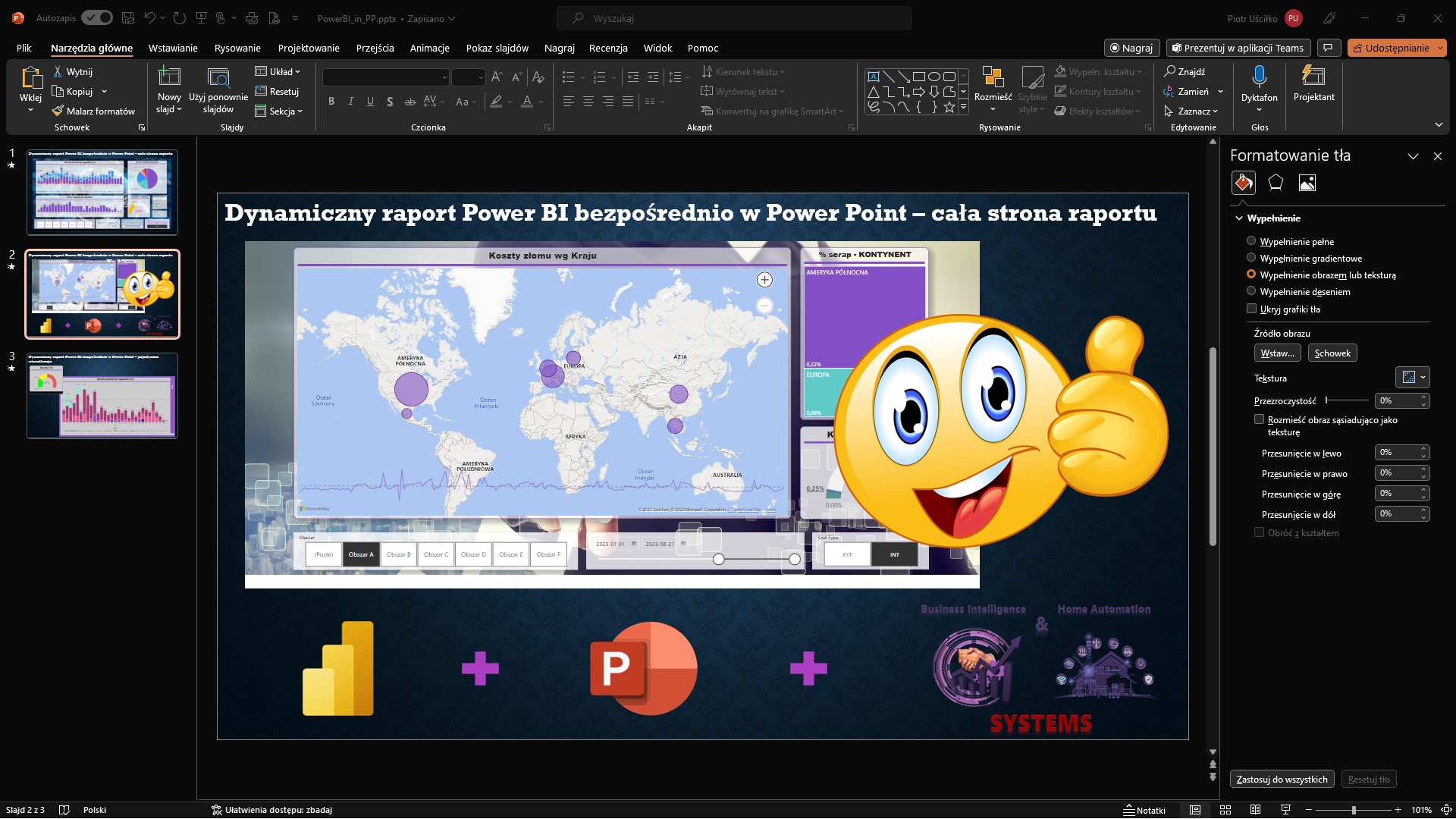Click the Schowek image source button
Screen dimensions: 1456x819
pos(1332,353)
